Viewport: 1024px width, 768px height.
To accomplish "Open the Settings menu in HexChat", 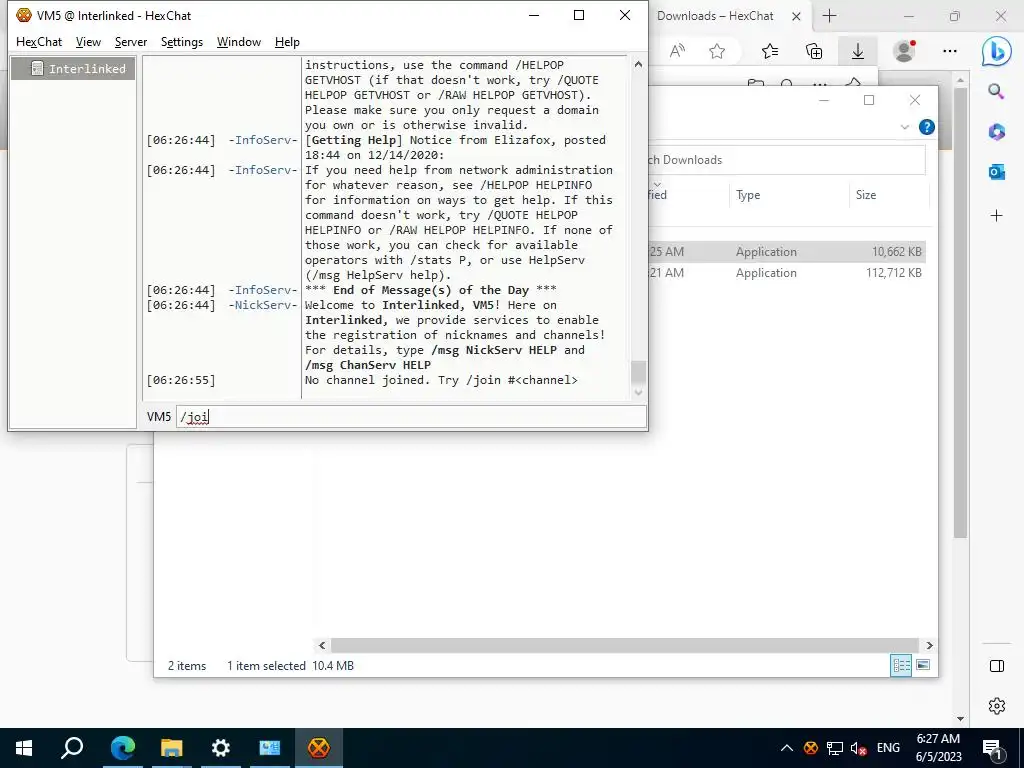I will click(182, 42).
